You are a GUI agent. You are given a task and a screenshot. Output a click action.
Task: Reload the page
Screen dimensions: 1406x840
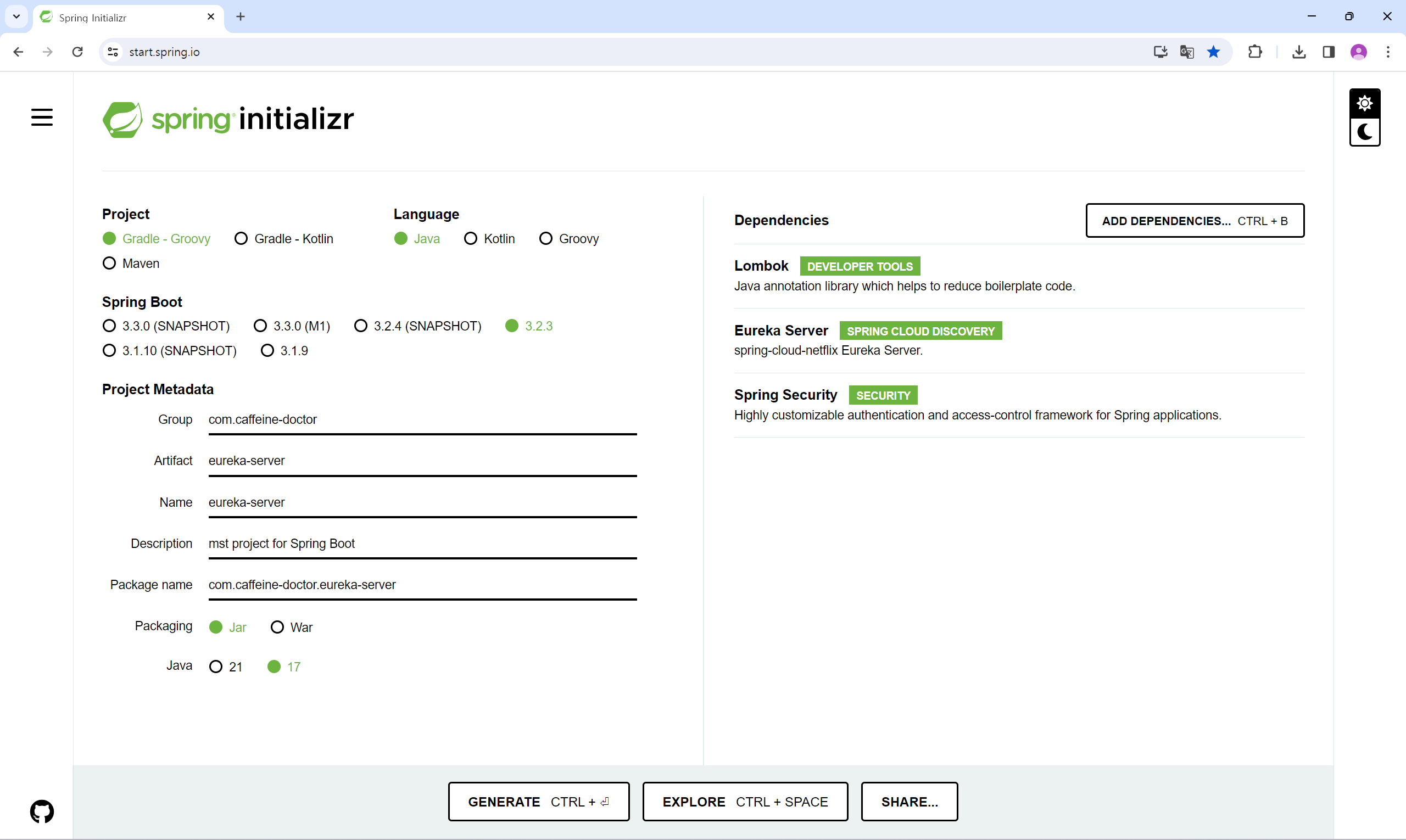click(x=77, y=52)
